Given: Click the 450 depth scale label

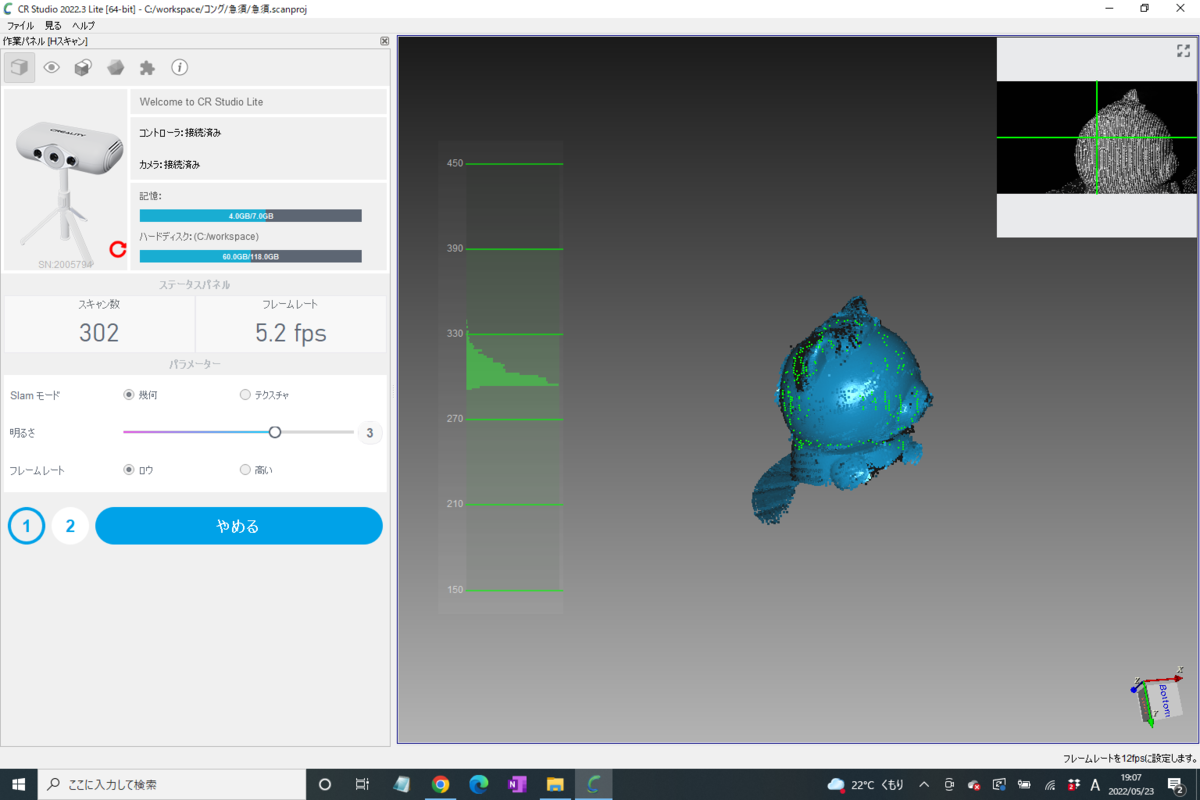Looking at the screenshot, I should tap(455, 163).
